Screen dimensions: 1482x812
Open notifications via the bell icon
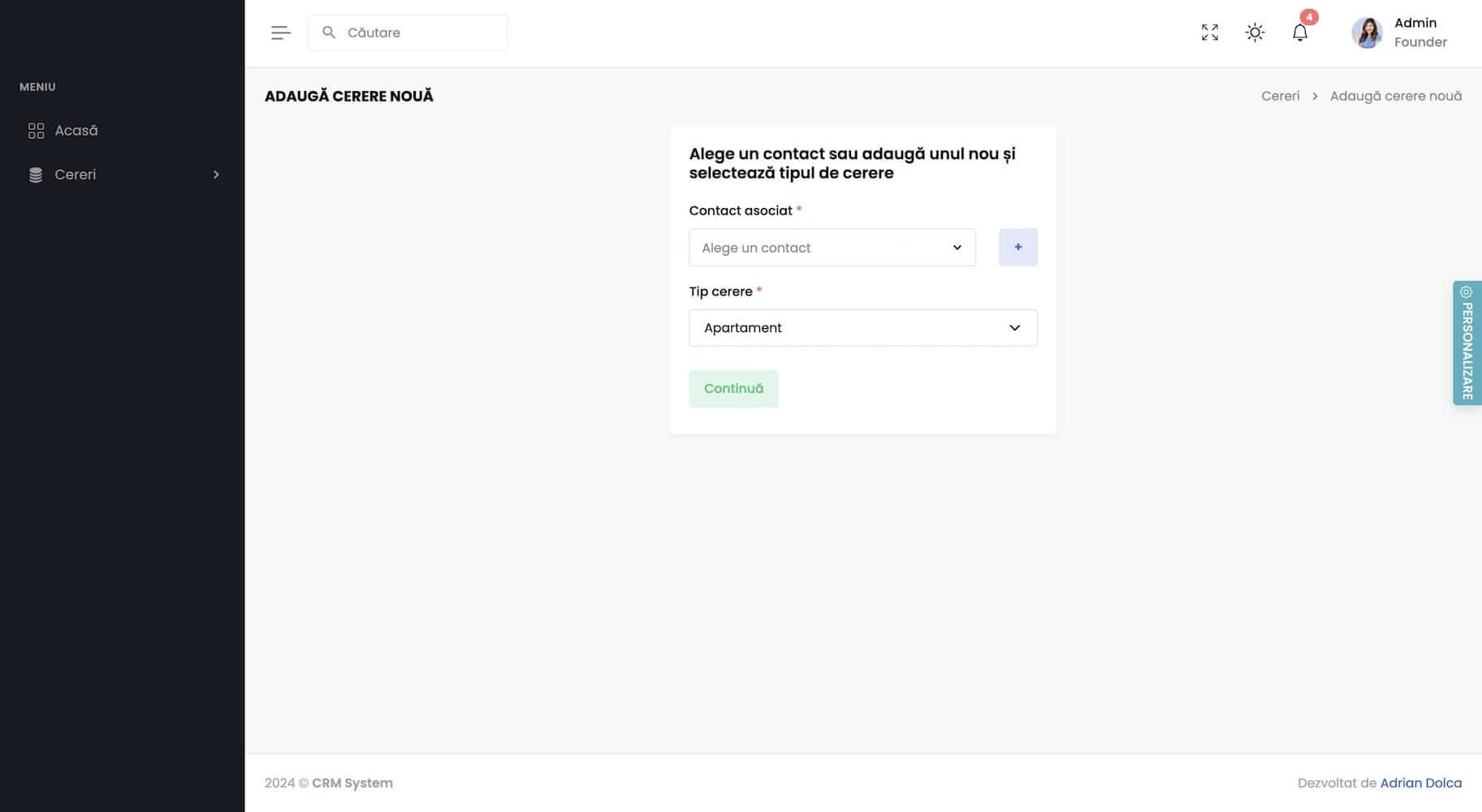point(1299,32)
